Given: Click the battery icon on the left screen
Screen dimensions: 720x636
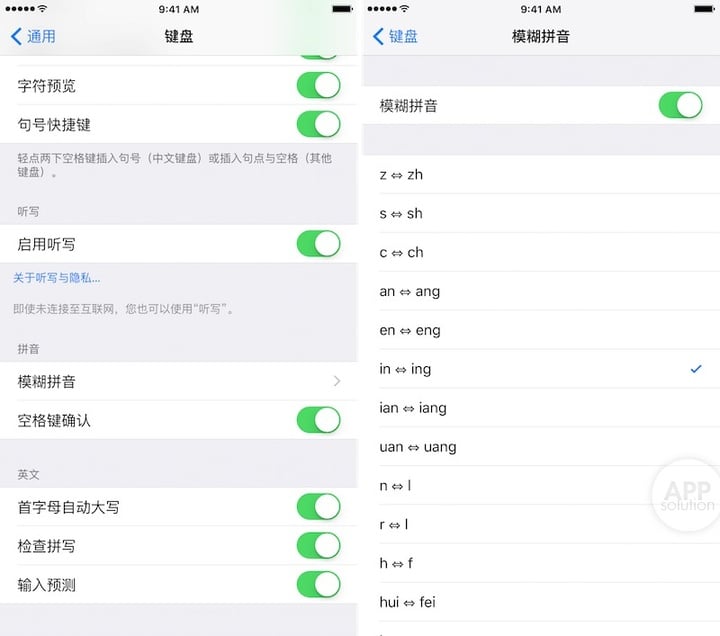Looking at the screenshot, I should click(343, 9).
